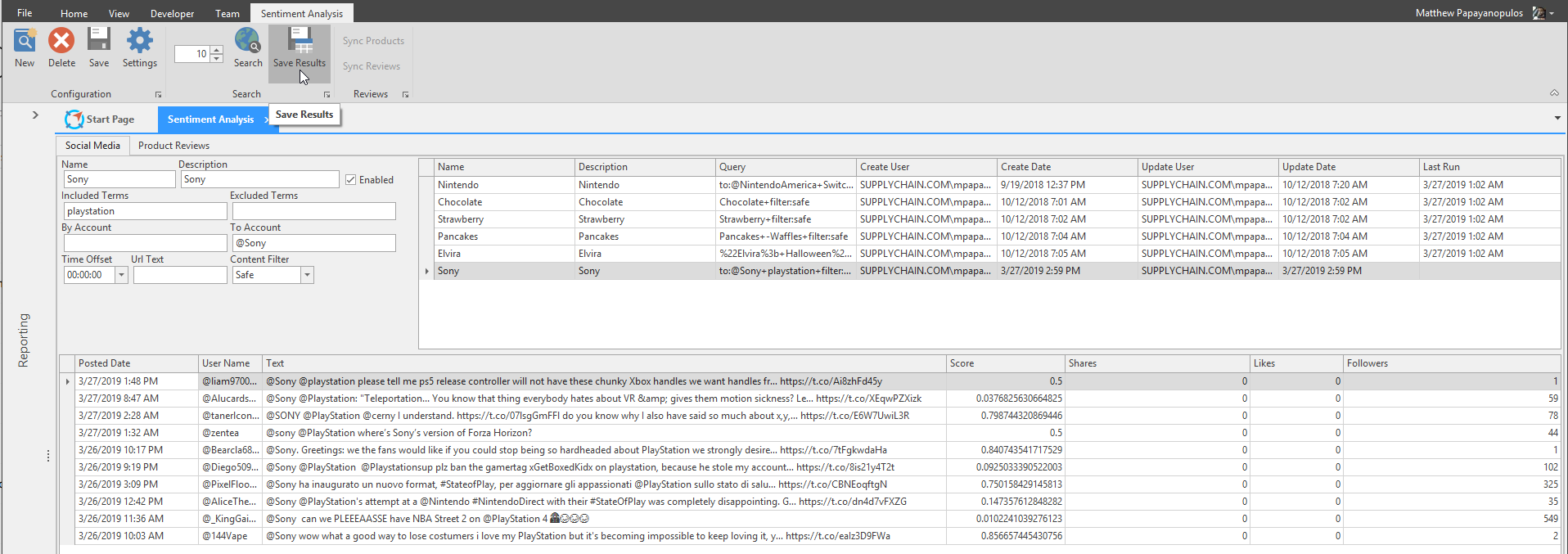The width and height of the screenshot is (1568, 554).
Task: Open the document tabs list dropdown arrow
Action: tap(1557, 118)
